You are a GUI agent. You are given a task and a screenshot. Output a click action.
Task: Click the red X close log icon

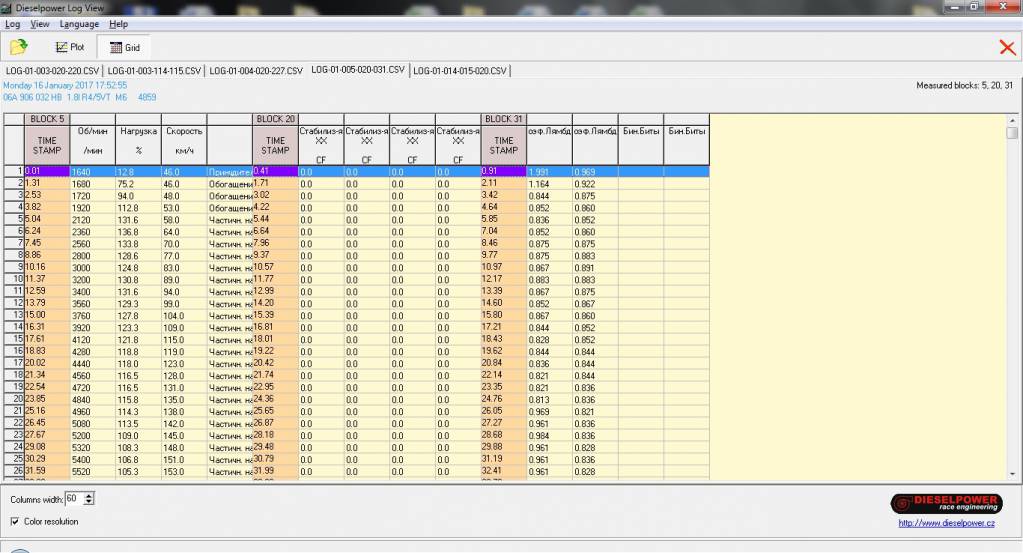click(x=1007, y=47)
